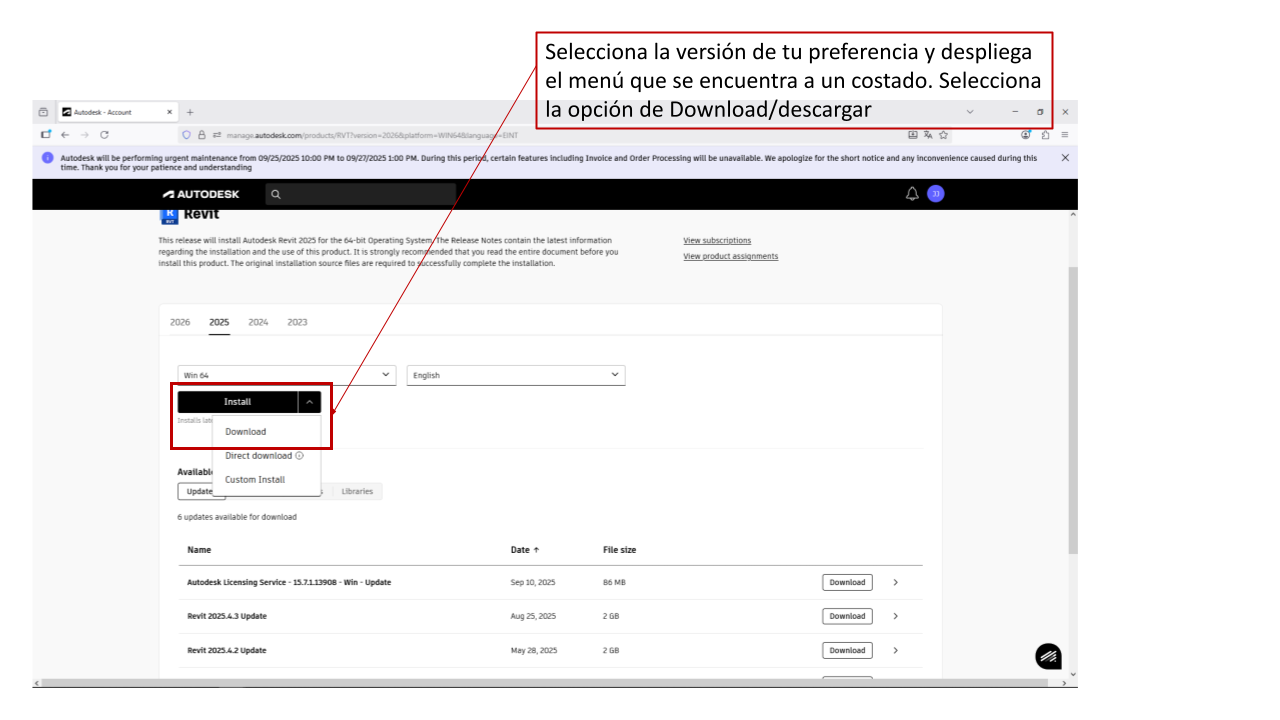
Task: Click the reader view icon in address bar
Action: point(912,134)
